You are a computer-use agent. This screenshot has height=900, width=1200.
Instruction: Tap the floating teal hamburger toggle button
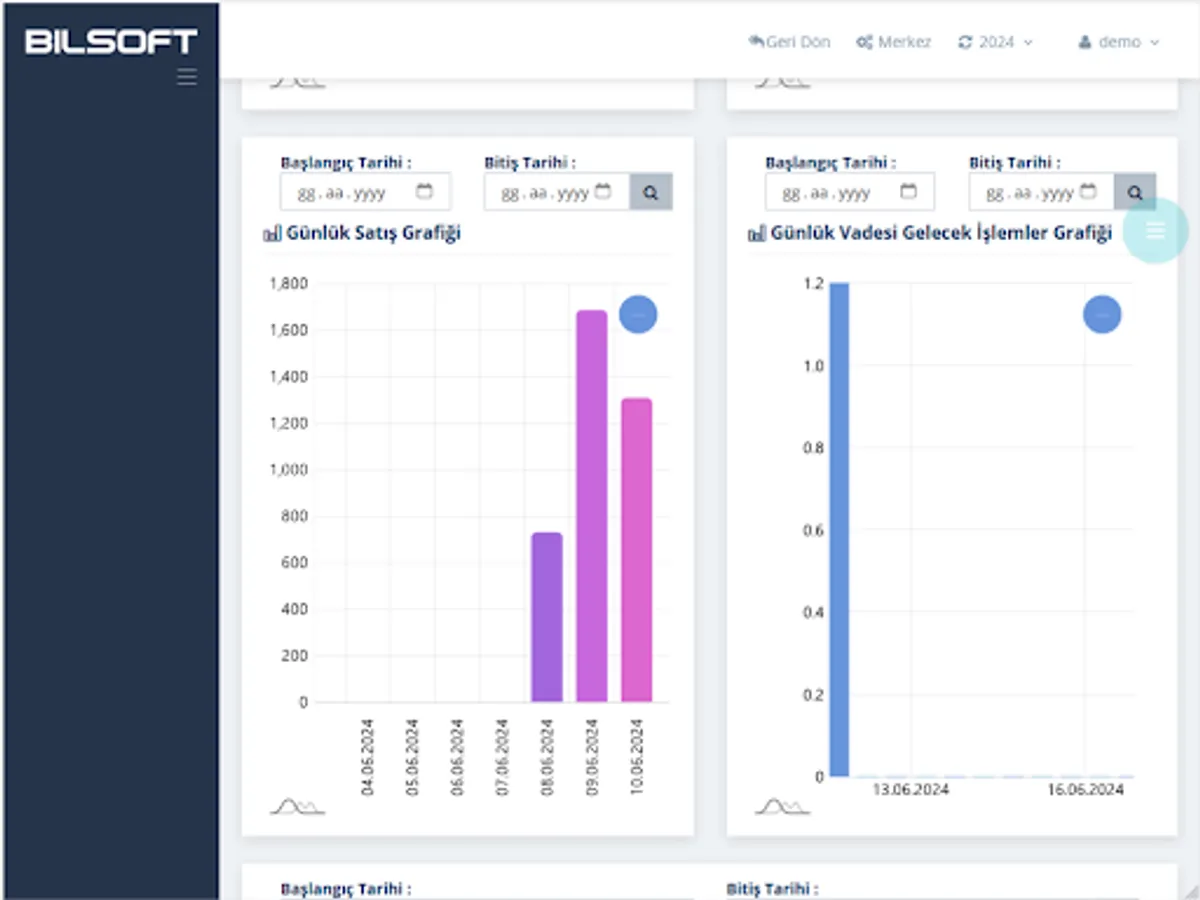pyautogui.click(x=1155, y=230)
